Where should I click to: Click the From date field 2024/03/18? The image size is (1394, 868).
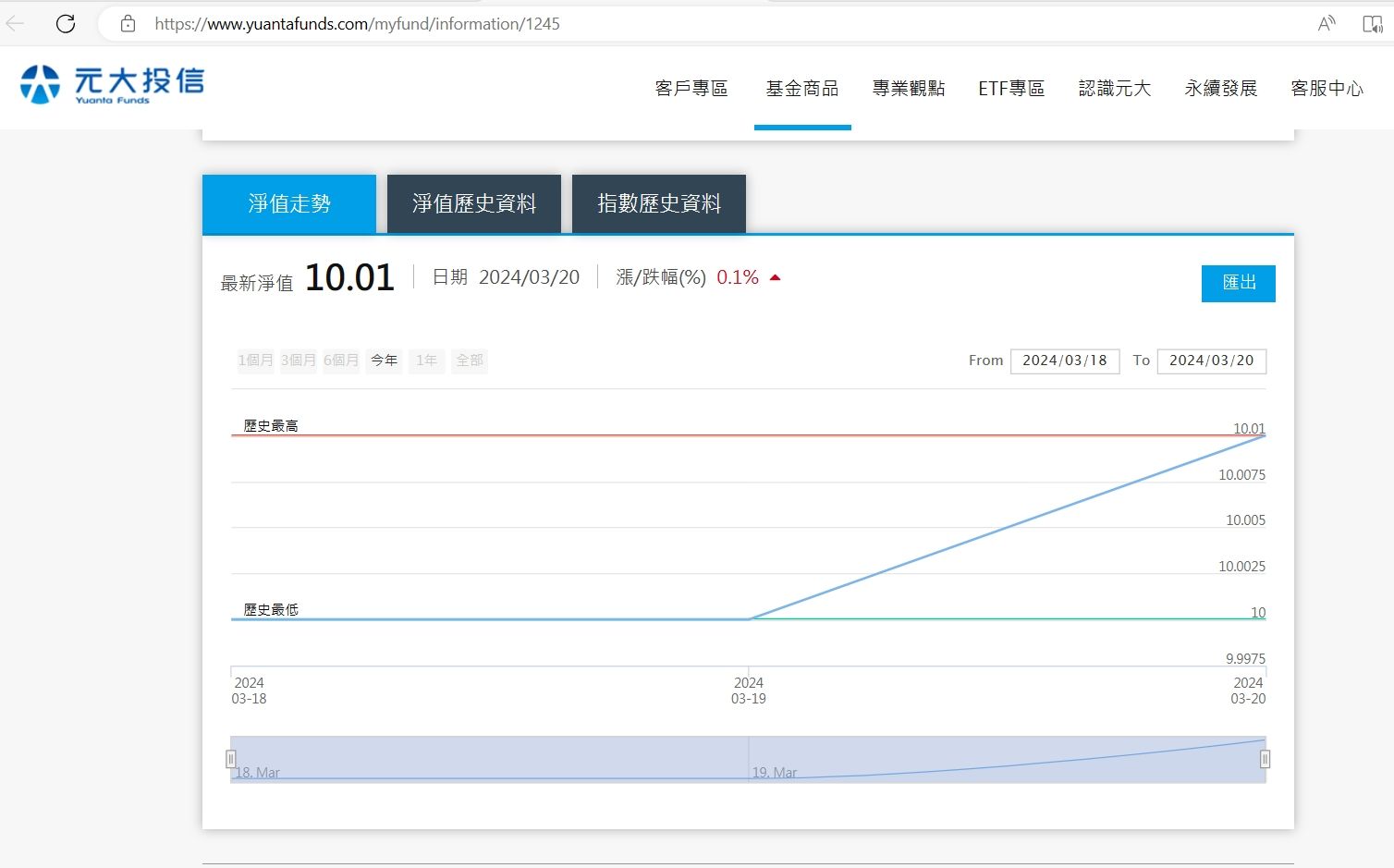(x=1065, y=361)
